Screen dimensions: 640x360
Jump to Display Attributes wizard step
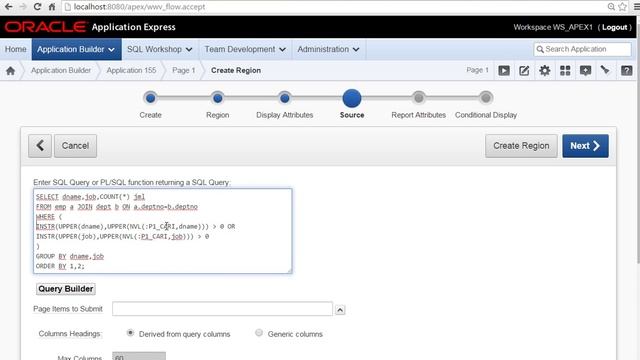point(284,98)
